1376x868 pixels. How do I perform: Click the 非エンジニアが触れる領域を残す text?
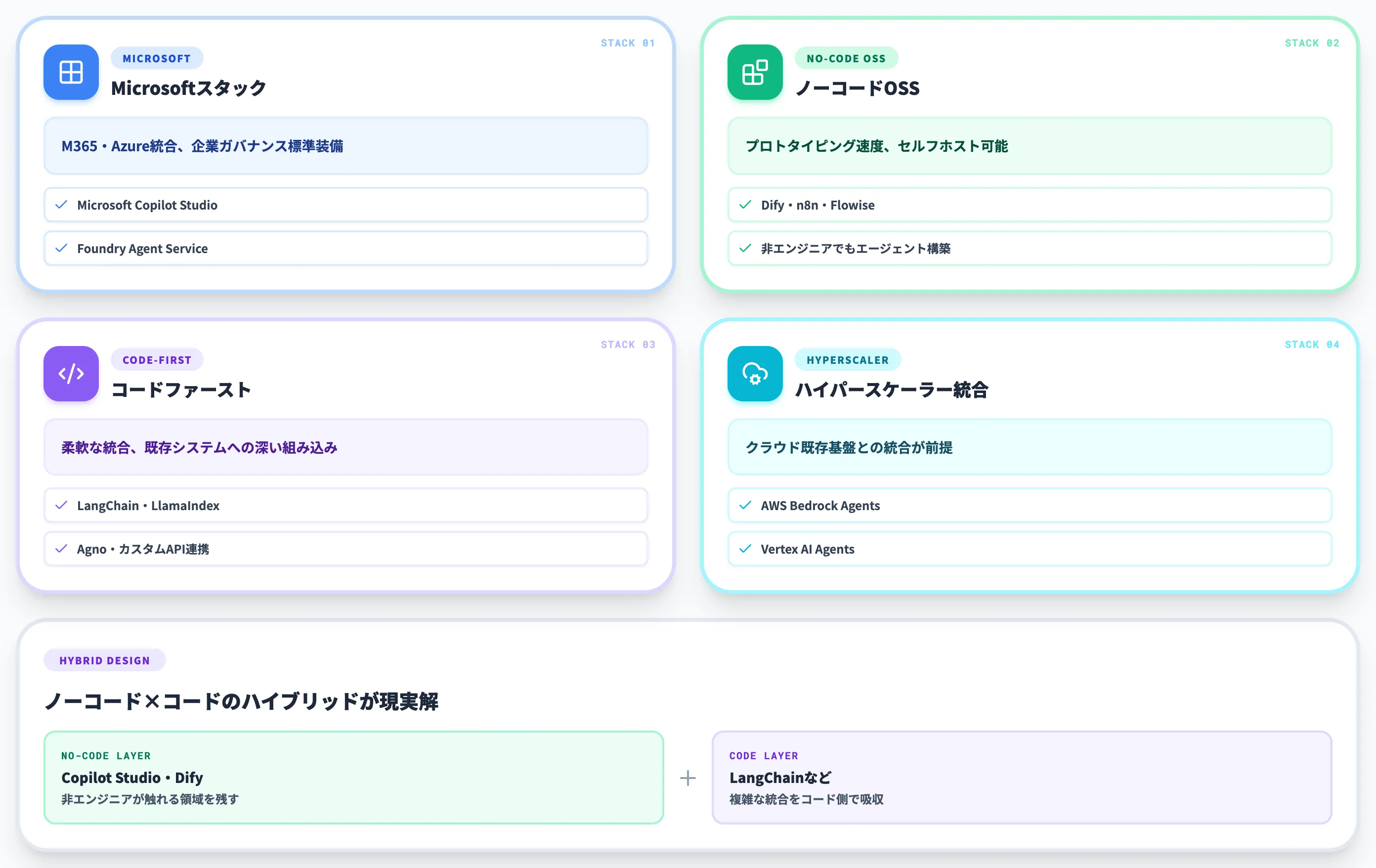150,799
